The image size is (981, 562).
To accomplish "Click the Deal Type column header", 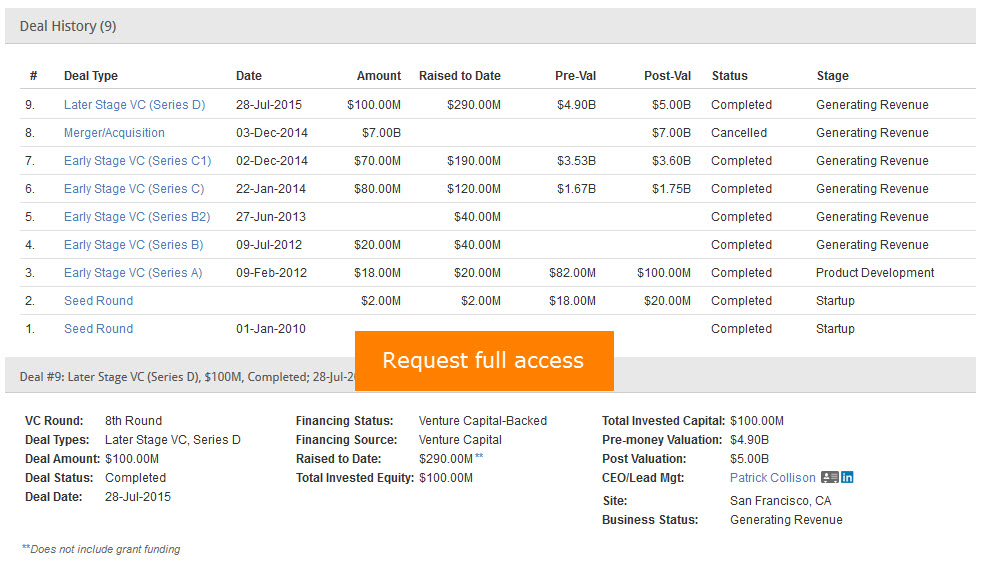I will [x=91, y=76].
